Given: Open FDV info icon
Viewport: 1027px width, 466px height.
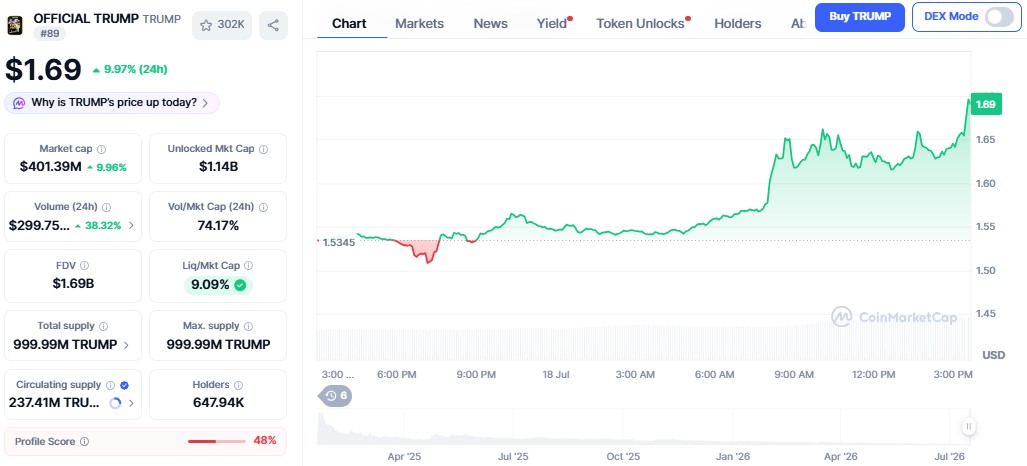Looking at the screenshot, I should pyautogui.click(x=84, y=265).
